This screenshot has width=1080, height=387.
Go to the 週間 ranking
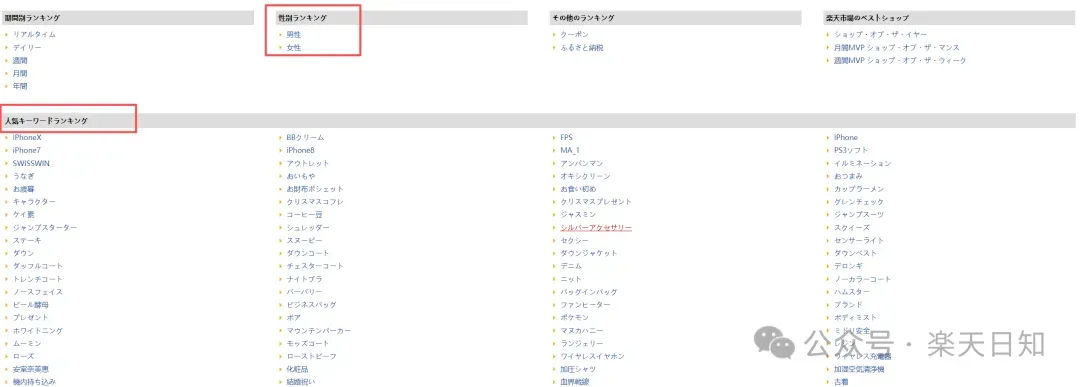pos(20,61)
